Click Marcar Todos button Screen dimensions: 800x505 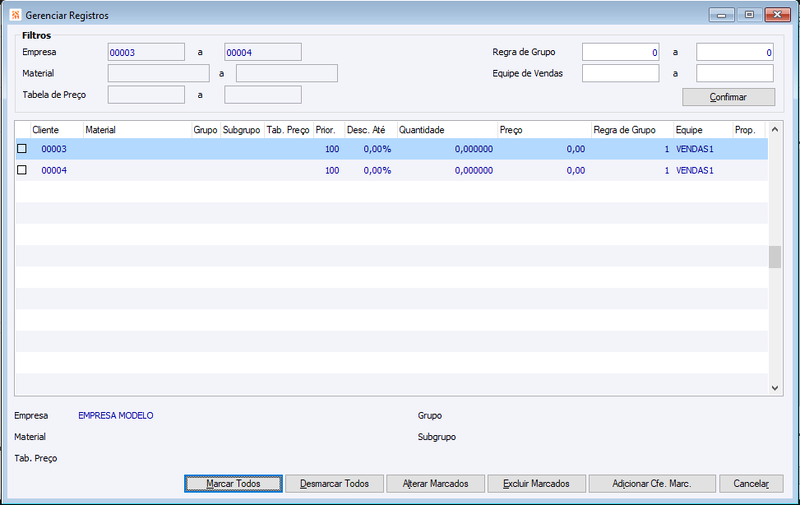[233, 484]
